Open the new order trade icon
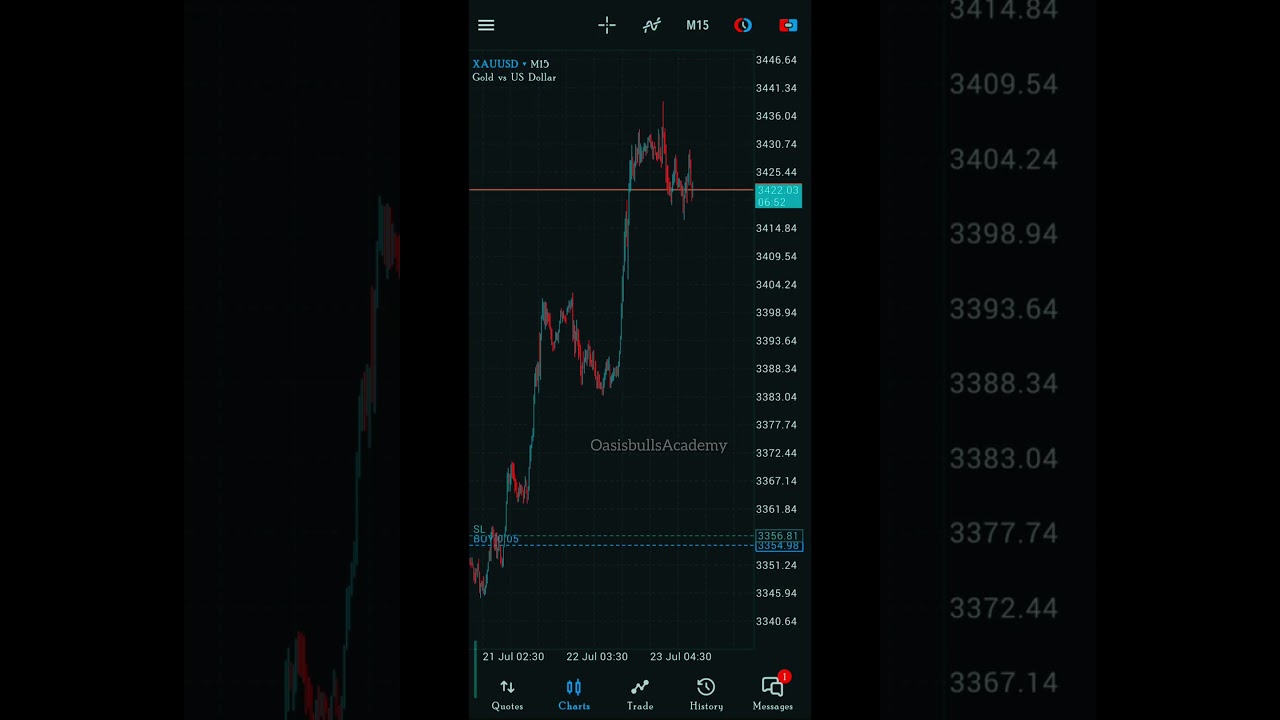Image resolution: width=1280 pixels, height=720 pixels. [x=788, y=25]
